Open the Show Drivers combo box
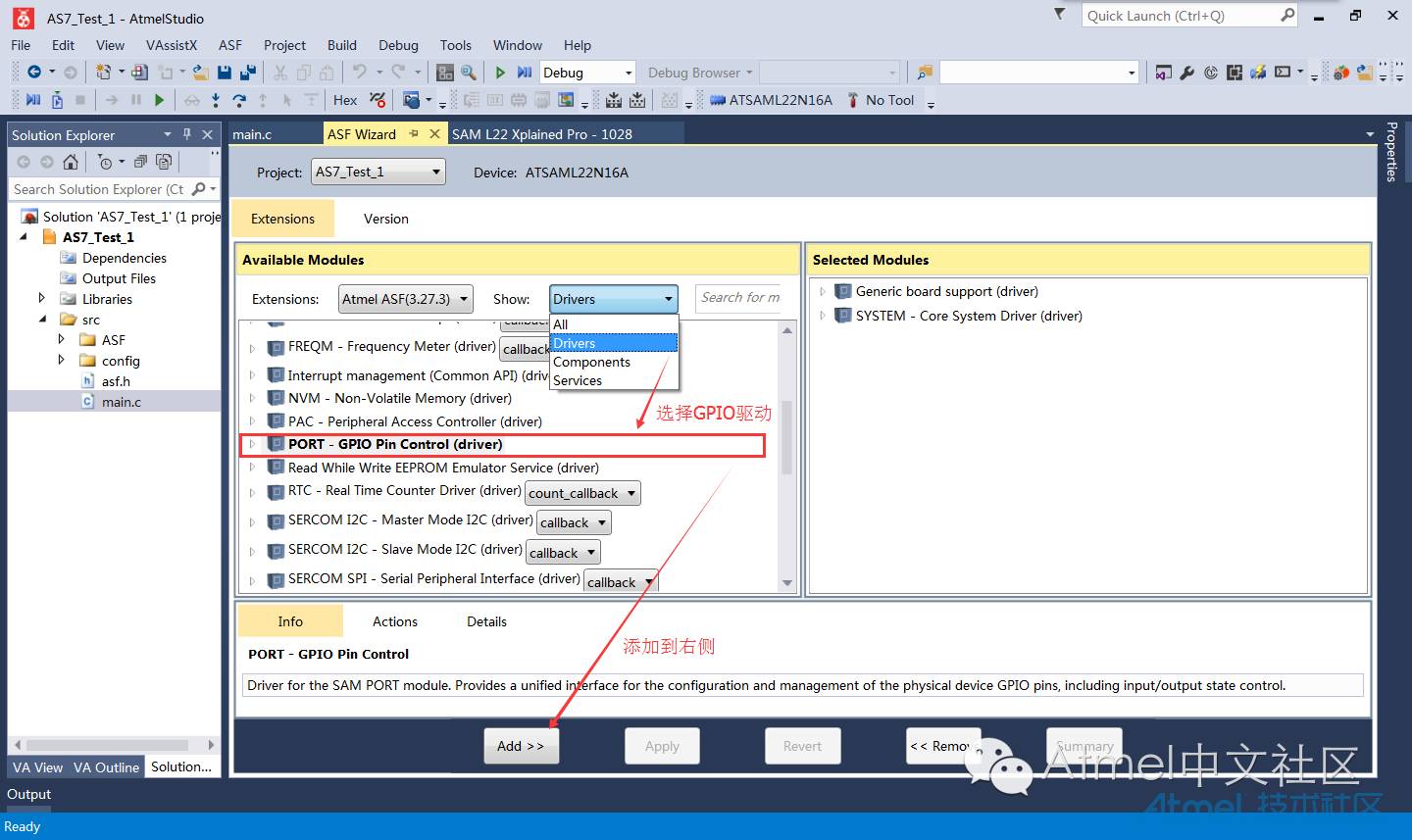The height and width of the screenshot is (840, 1412). (x=614, y=299)
